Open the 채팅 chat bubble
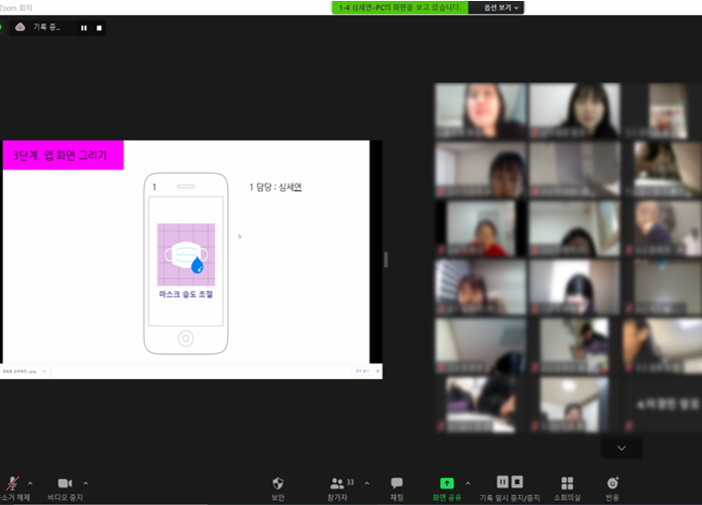 coord(397,483)
